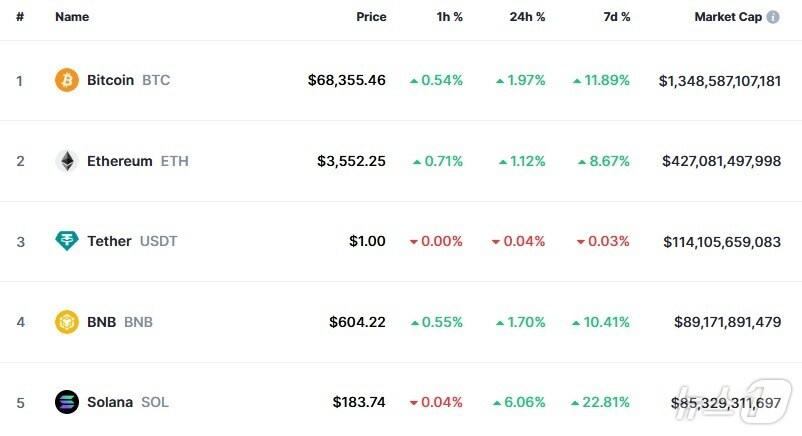Click the Ethereum diamond logo icon
This screenshot has height=436, width=802.
pyautogui.click(x=66, y=161)
